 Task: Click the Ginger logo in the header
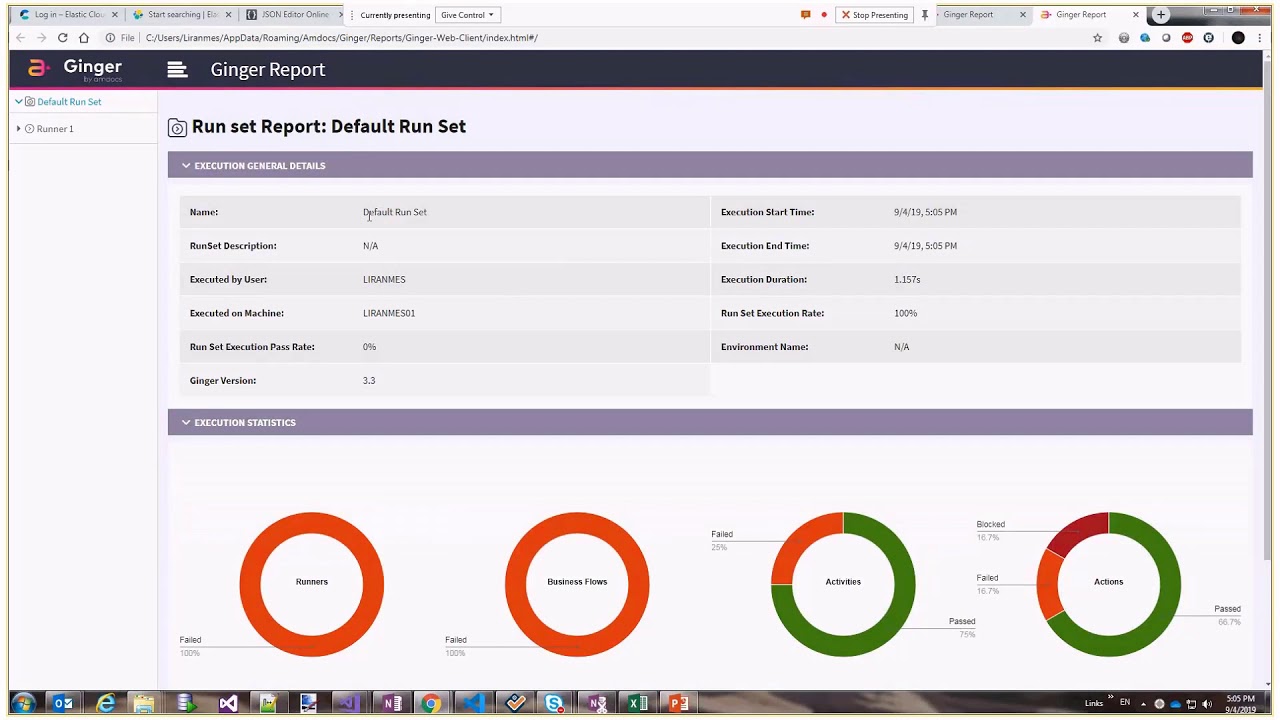pos(75,69)
